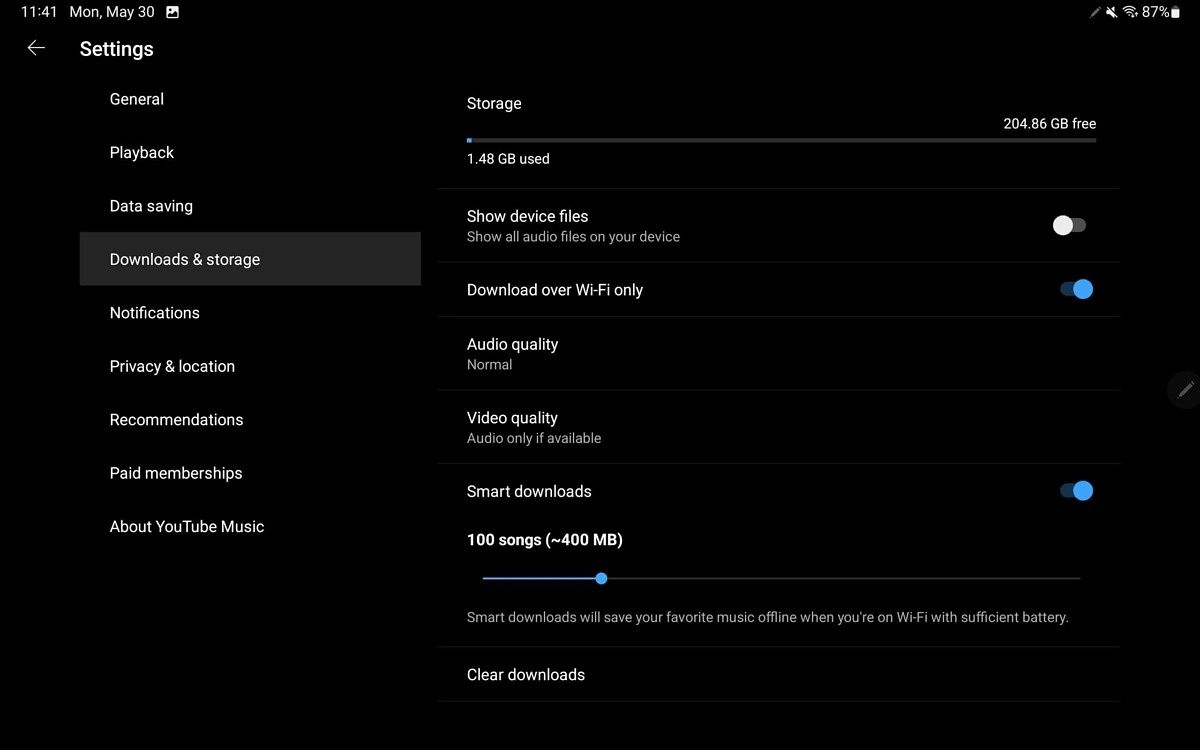
Task: Open the floating edit pencil on right edge
Action: pos(1184,389)
